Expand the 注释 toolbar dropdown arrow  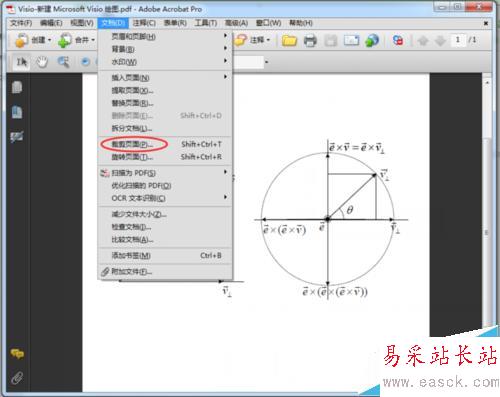tap(268, 40)
